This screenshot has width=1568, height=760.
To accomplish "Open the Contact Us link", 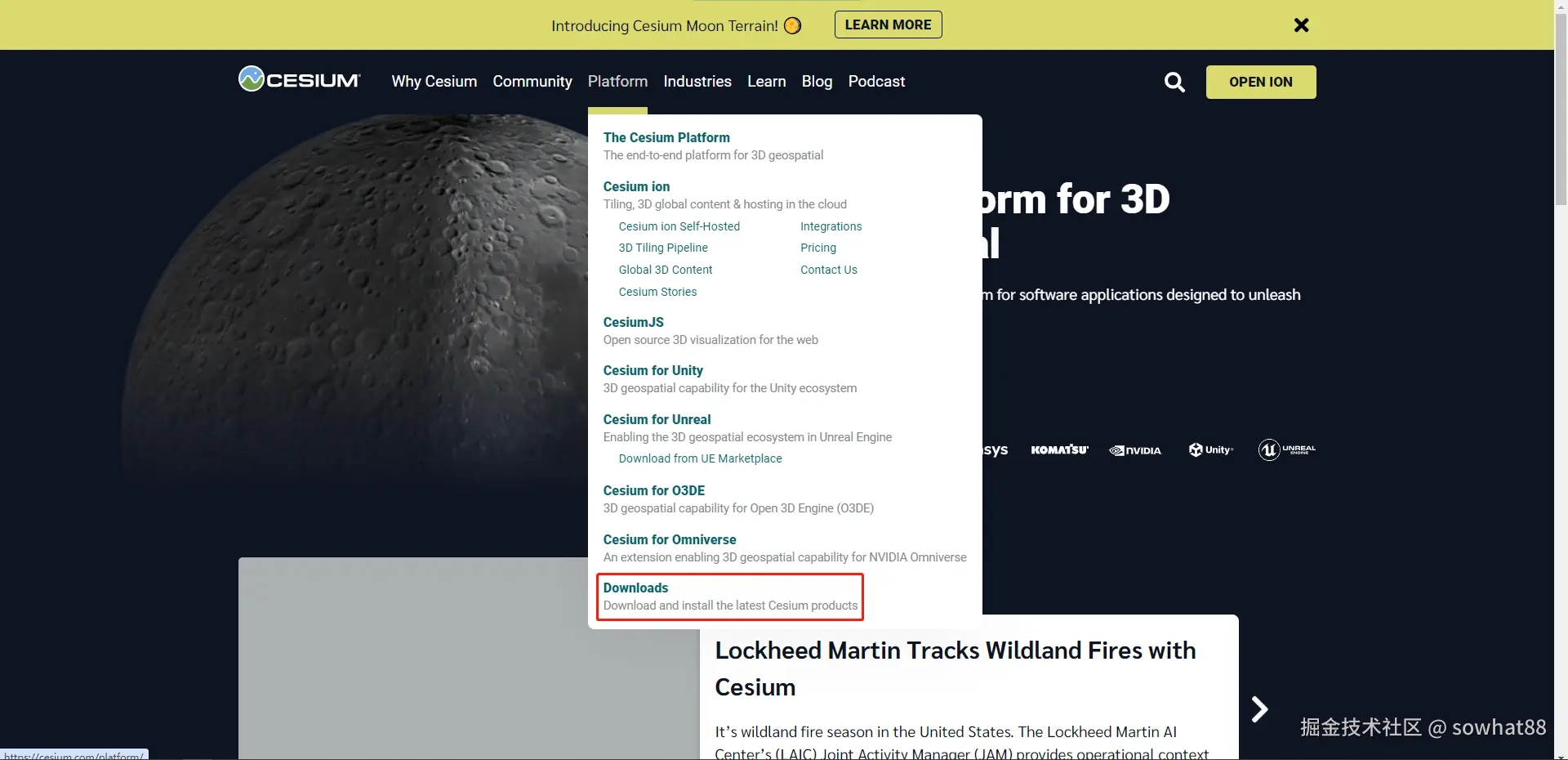I will (829, 270).
